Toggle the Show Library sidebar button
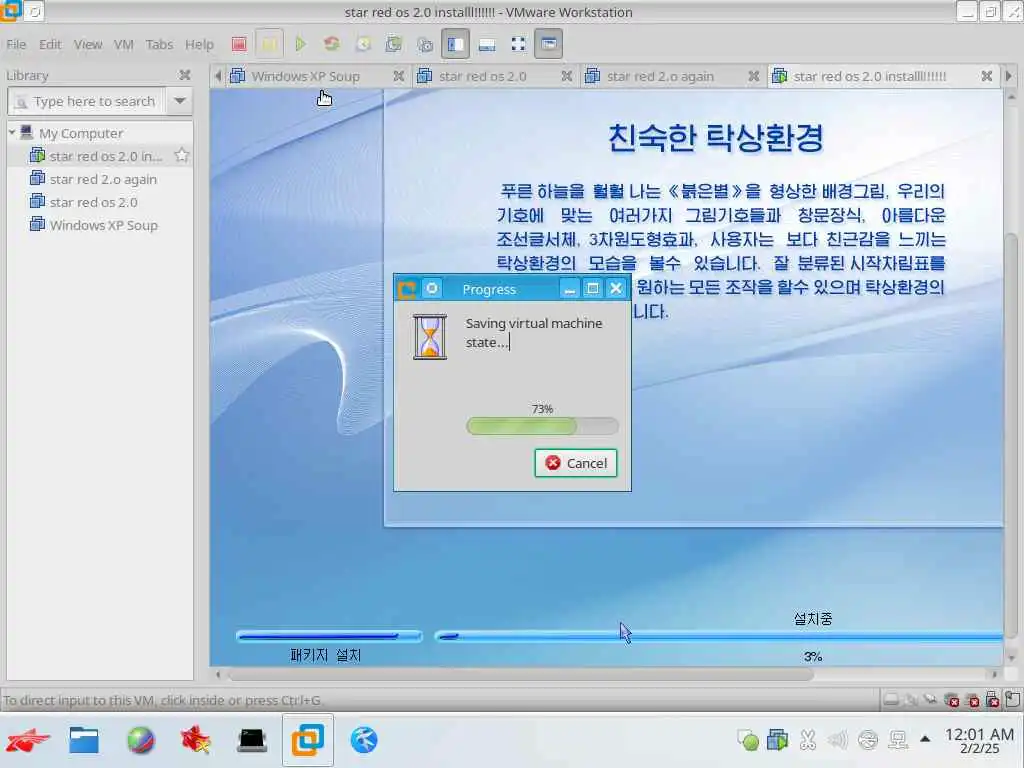1024x768 pixels. click(455, 44)
